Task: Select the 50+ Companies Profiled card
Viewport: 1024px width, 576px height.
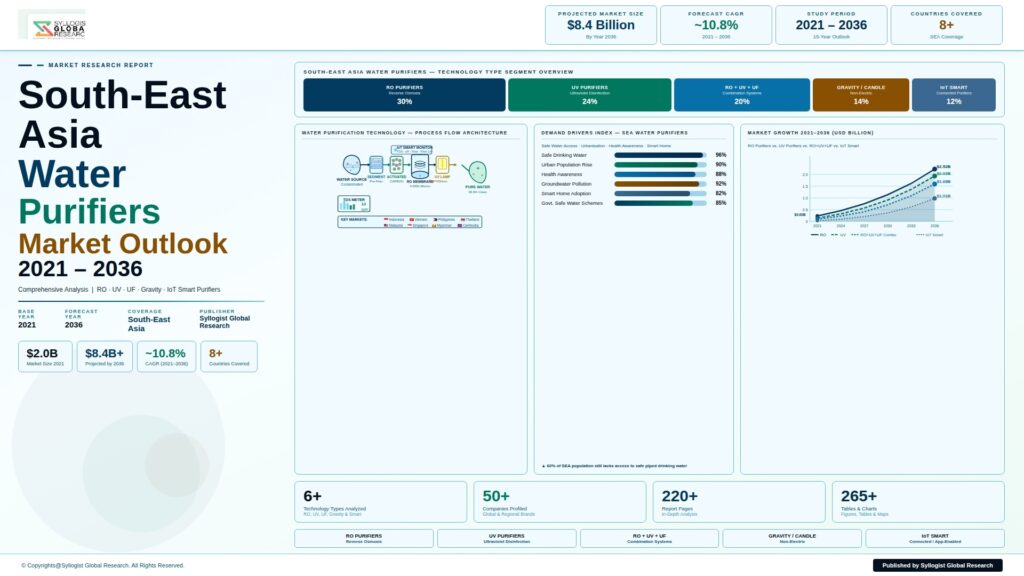Action: 559,502
